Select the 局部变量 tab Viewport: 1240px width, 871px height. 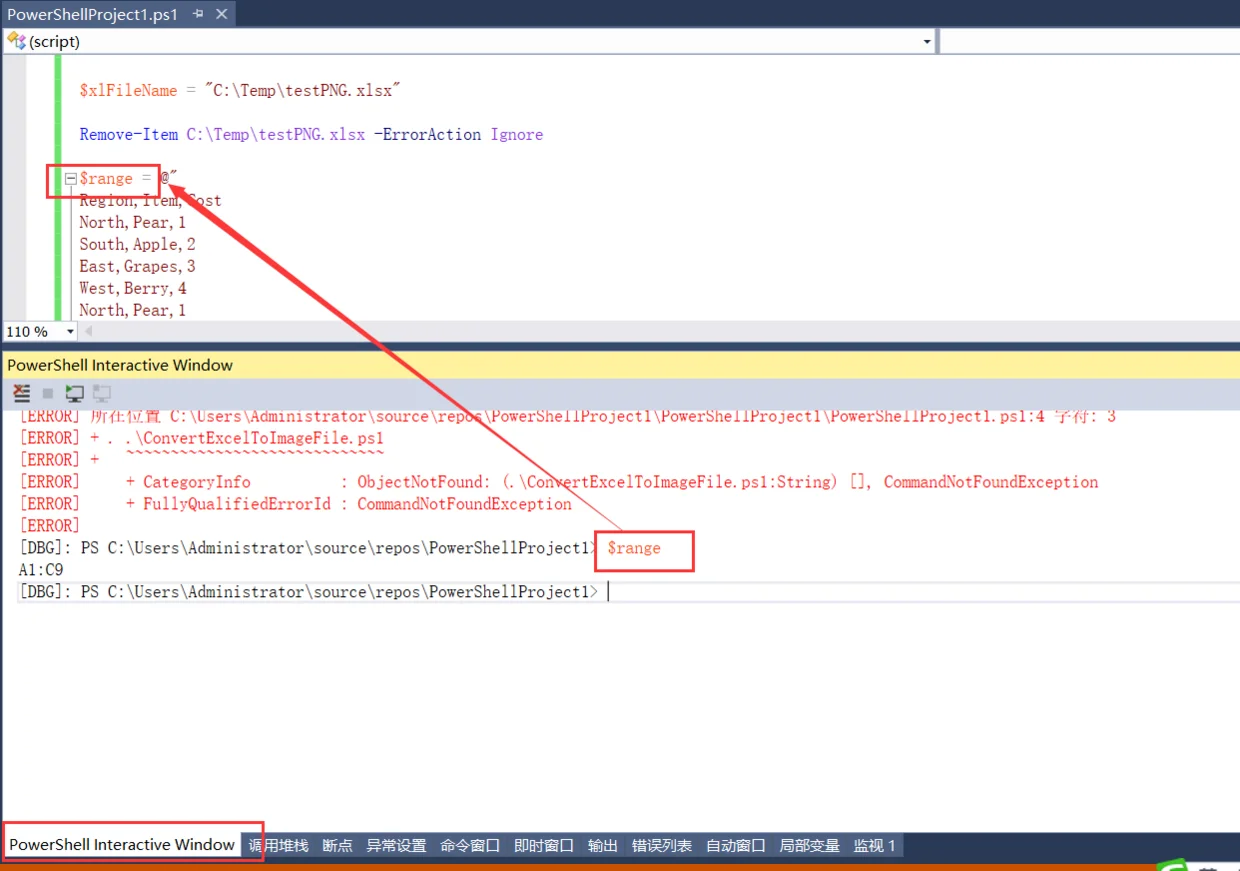[810, 846]
